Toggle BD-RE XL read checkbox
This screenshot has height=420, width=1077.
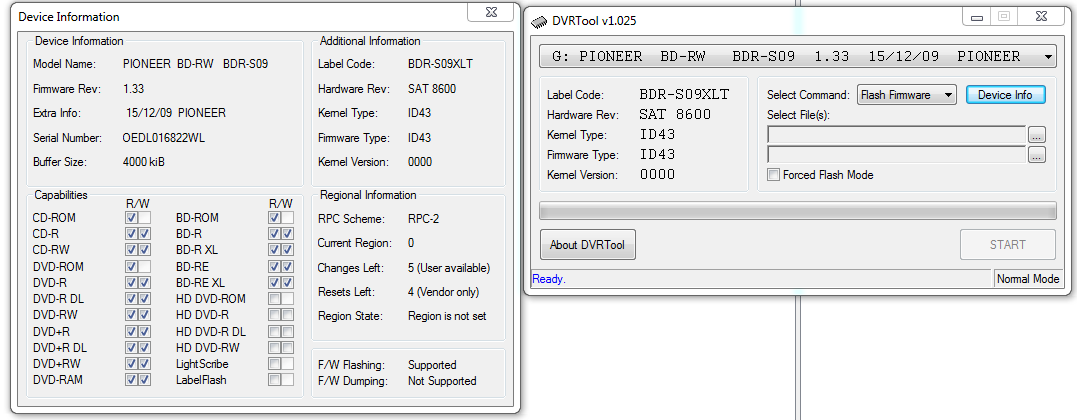pyautogui.click(x=275, y=283)
